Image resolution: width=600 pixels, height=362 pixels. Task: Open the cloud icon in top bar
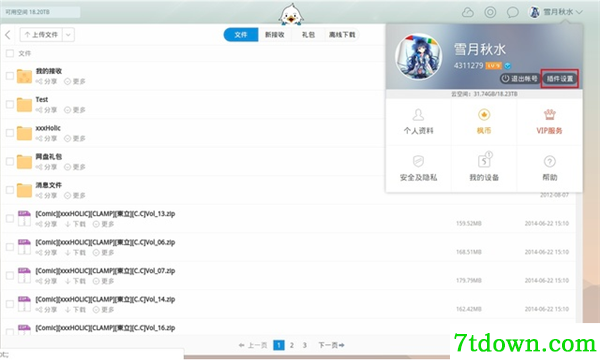(x=468, y=12)
